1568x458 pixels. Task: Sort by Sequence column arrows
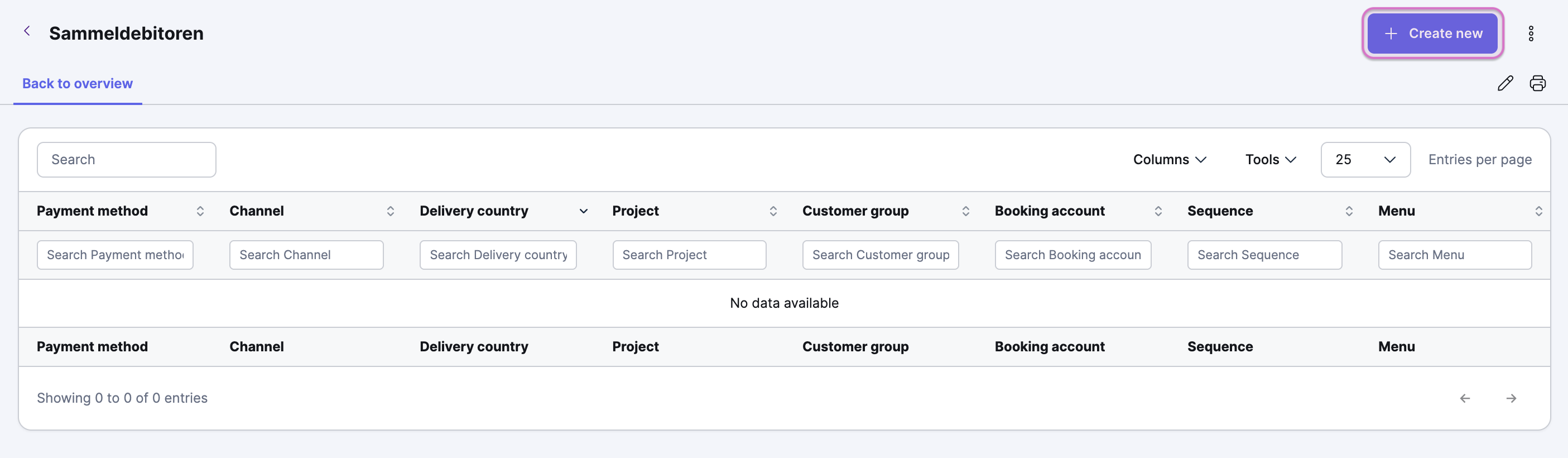pyautogui.click(x=1349, y=211)
